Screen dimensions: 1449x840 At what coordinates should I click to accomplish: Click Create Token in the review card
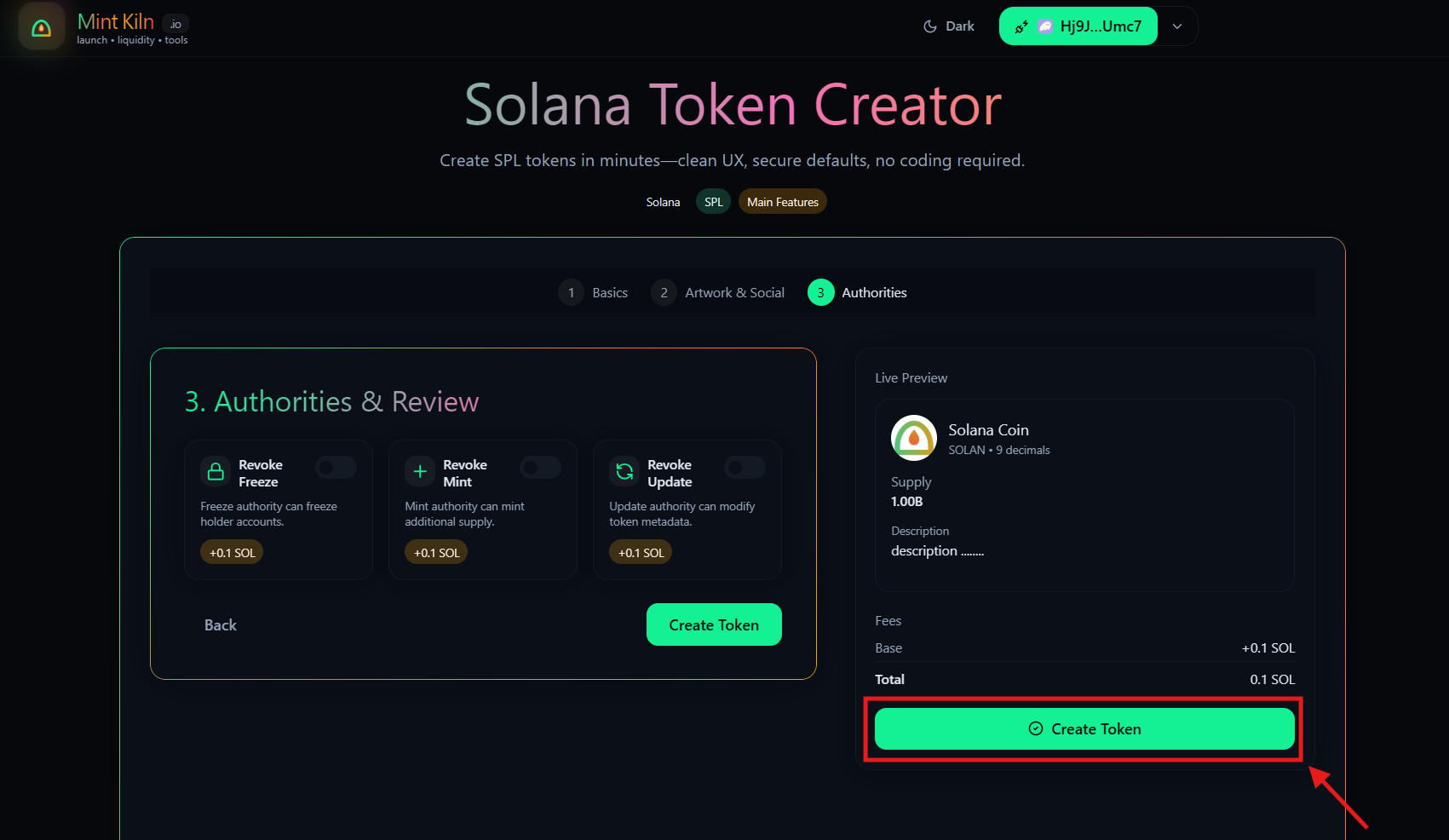pyautogui.click(x=714, y=624)
